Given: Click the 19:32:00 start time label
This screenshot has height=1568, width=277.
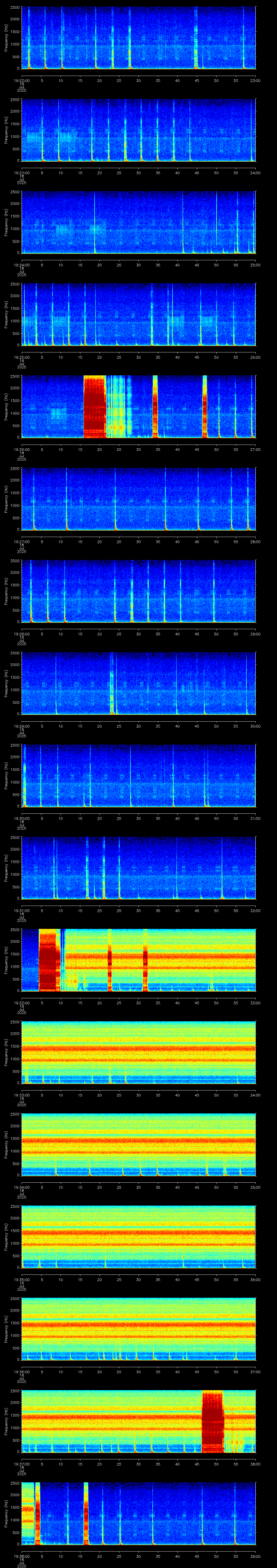Looking at the screenshot, I should pos(21,1003).
